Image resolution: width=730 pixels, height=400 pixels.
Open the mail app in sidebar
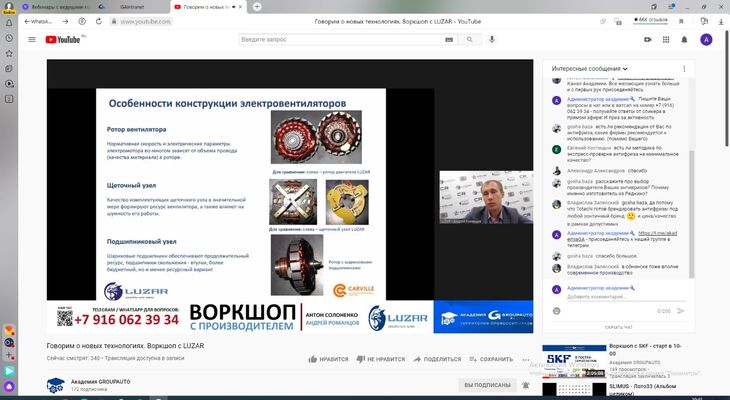pos(9,331)
